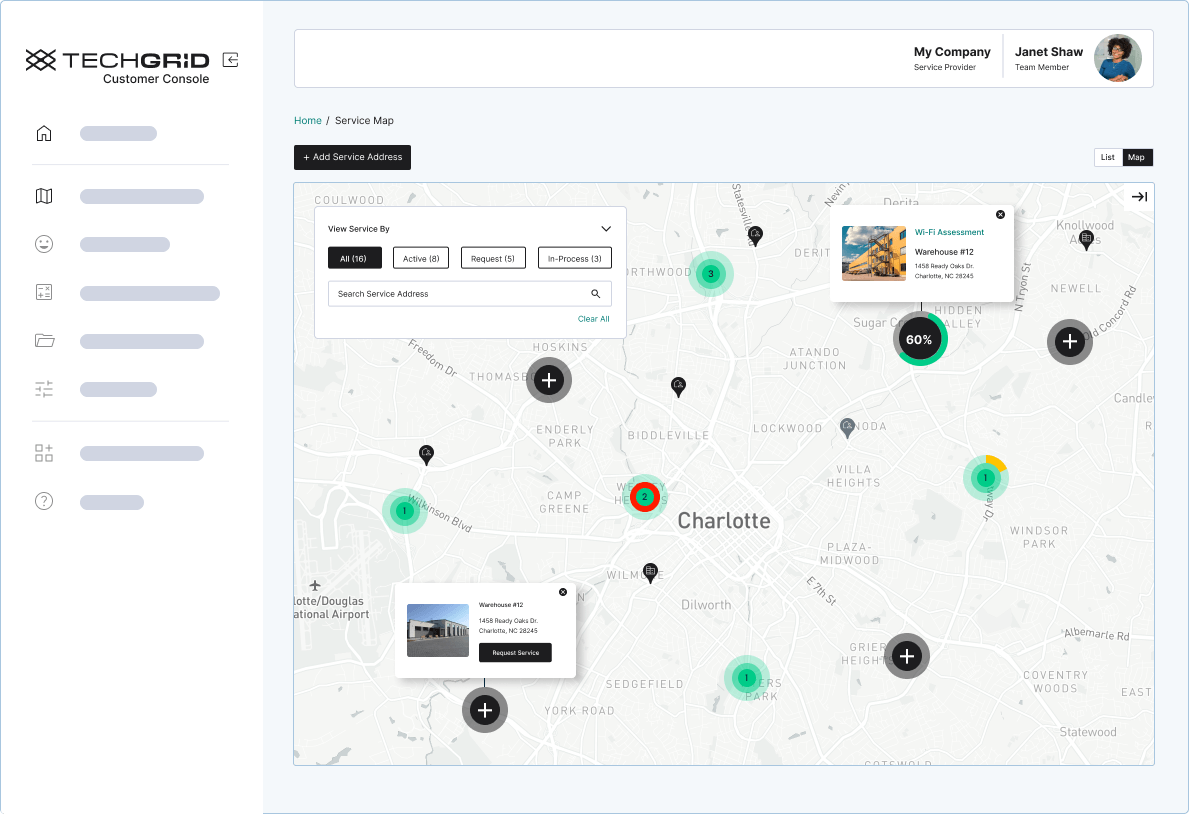Open the apps grid icon in the sidebar
This screenshot has width=1189, height=814.
coord(44,452)
